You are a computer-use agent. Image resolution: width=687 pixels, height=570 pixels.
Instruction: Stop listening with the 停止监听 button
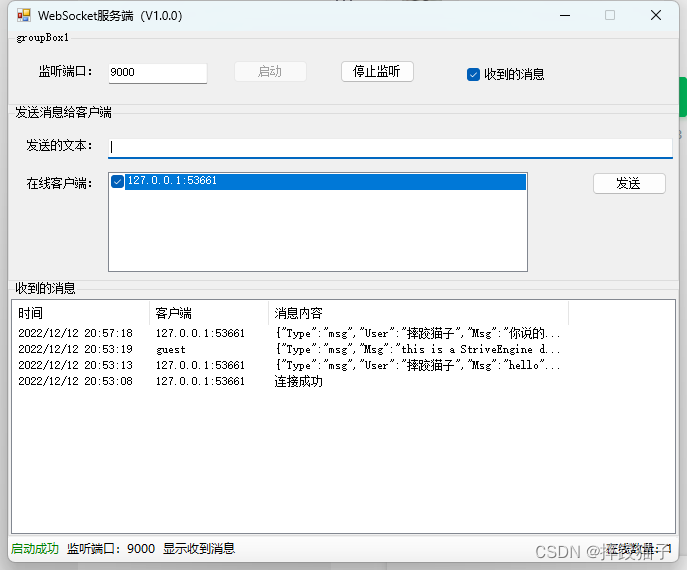click(x=377, y=71)
